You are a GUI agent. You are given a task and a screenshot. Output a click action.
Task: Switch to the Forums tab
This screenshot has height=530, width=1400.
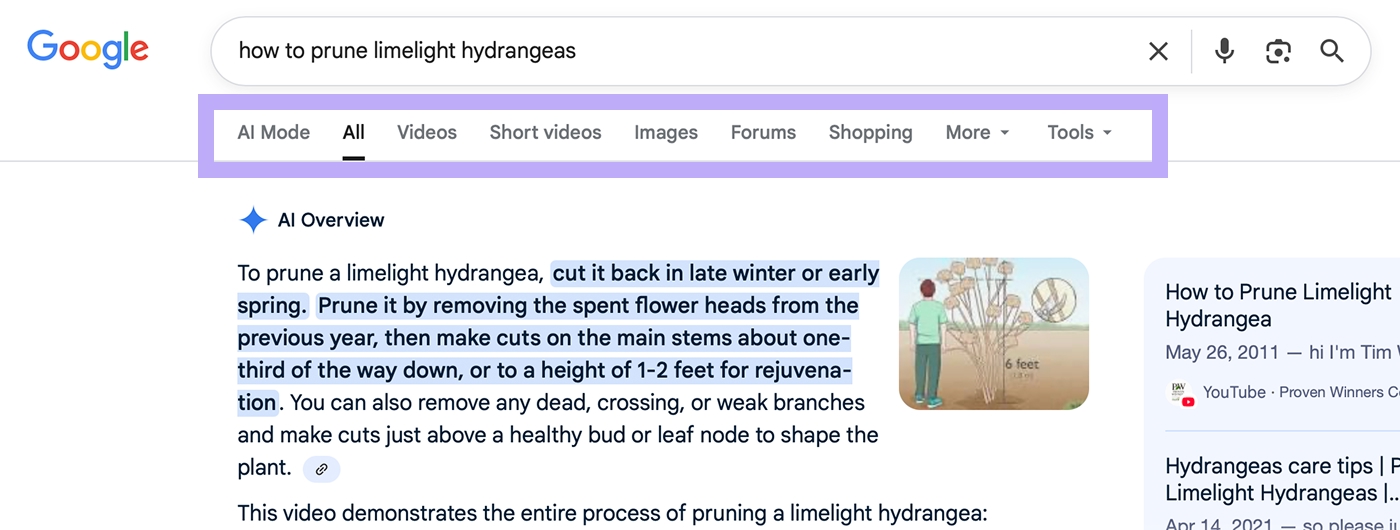[763, 132]
